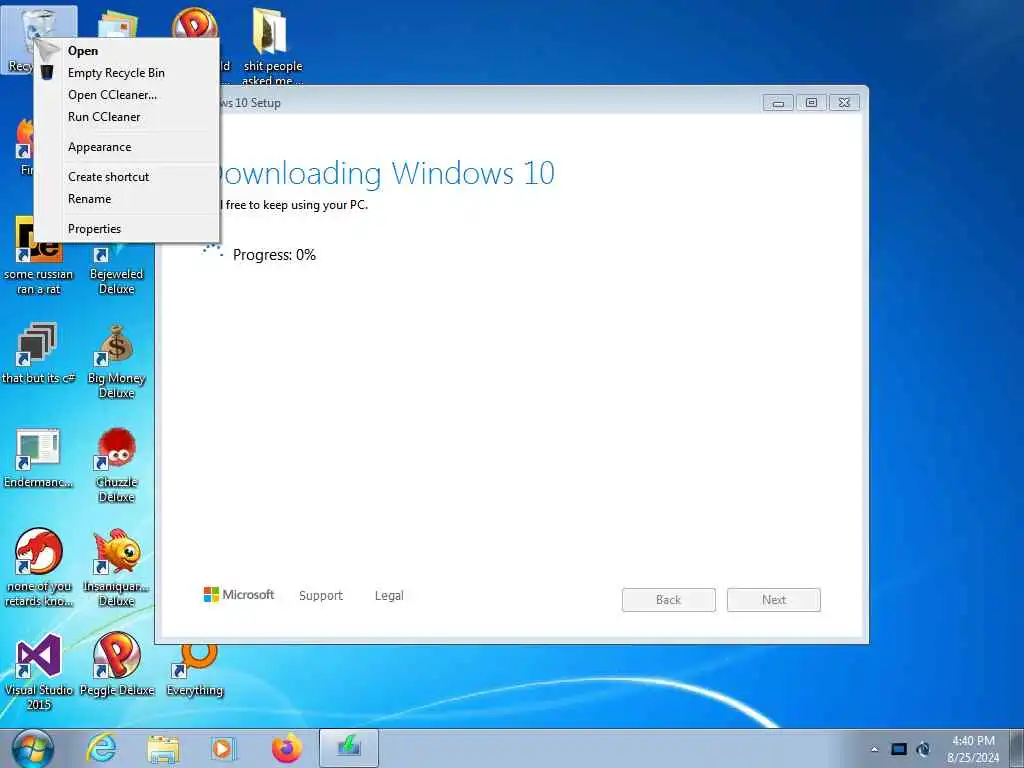Select the Endermanc... desktop shortcut
Viewport: 1024px width, 768px height.
pyautogui.click(x=38, y=458)
